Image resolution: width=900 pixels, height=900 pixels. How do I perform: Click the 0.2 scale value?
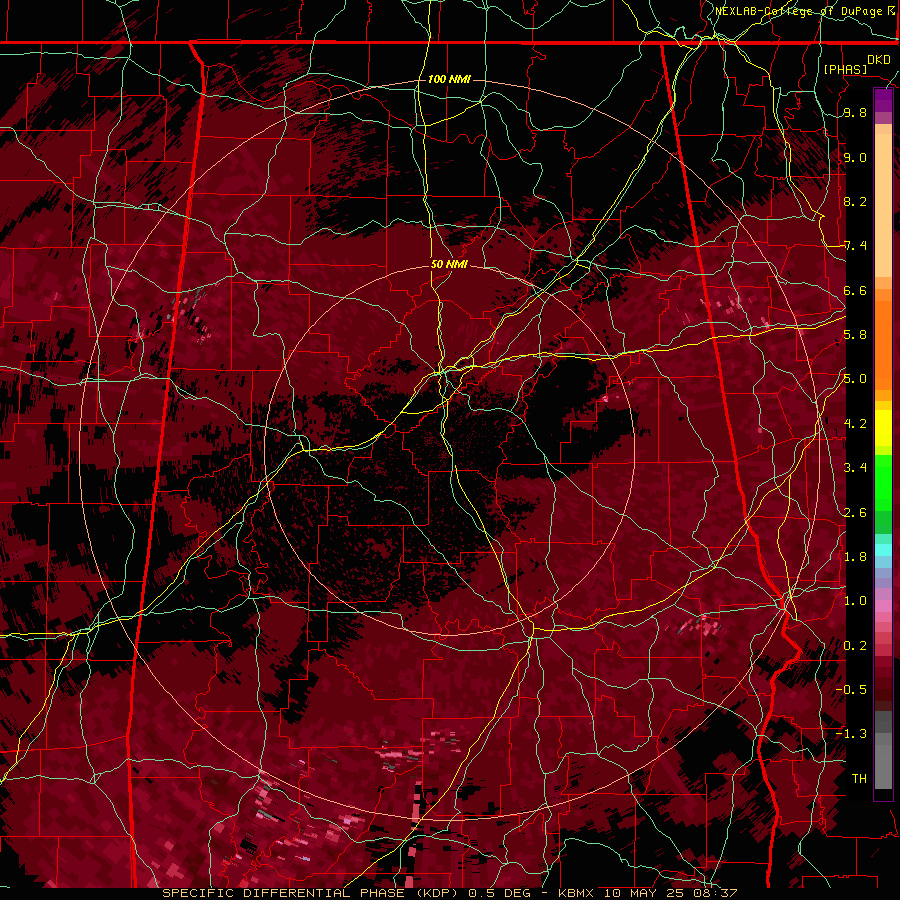855,646
